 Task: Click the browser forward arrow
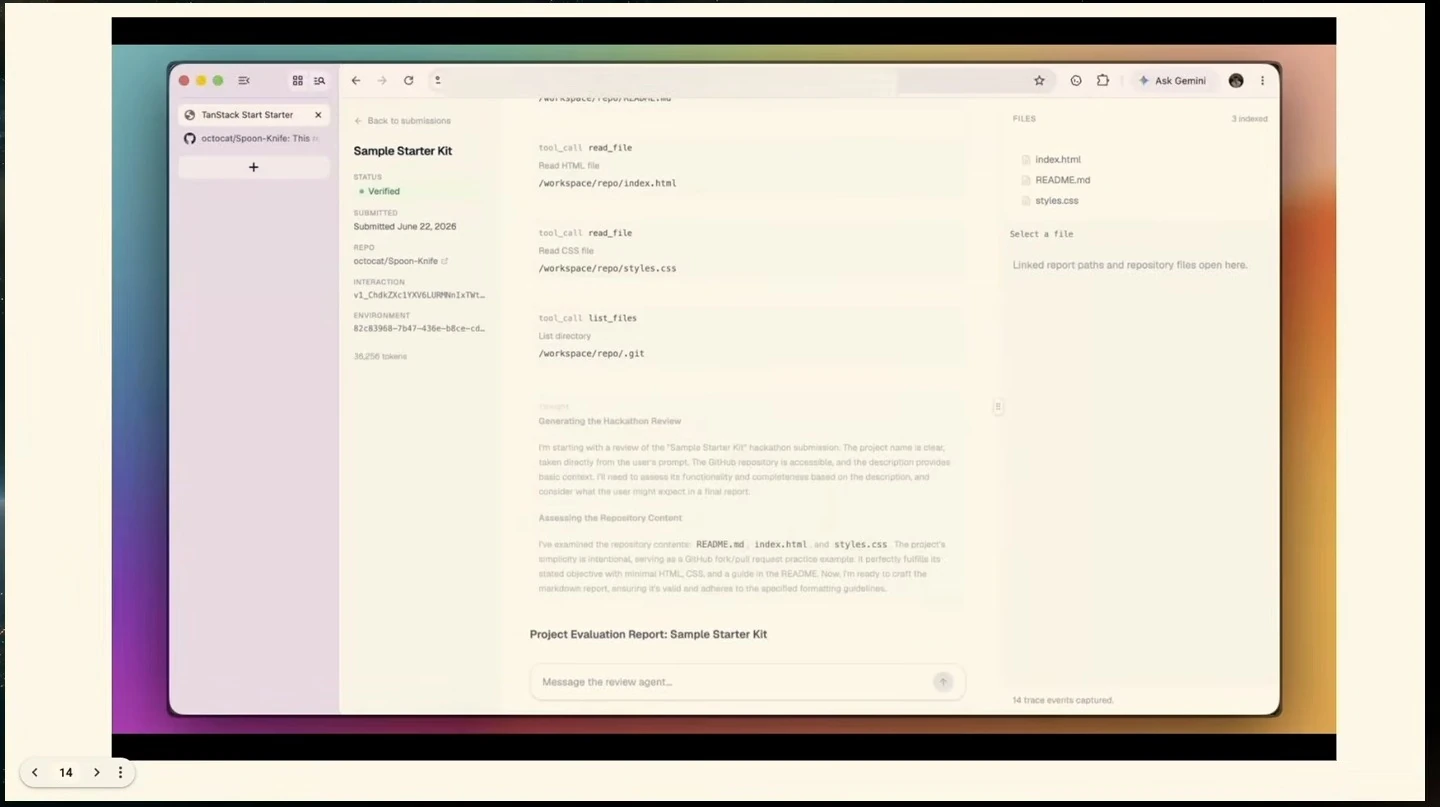click(x=382, y=81)
